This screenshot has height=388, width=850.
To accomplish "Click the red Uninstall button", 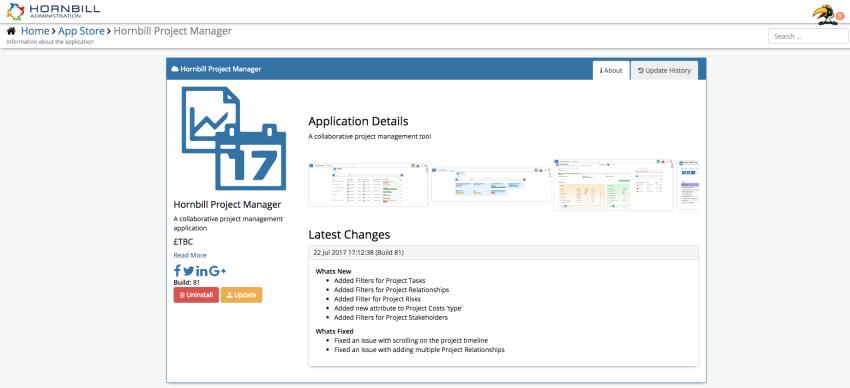I will pos(196,295).
